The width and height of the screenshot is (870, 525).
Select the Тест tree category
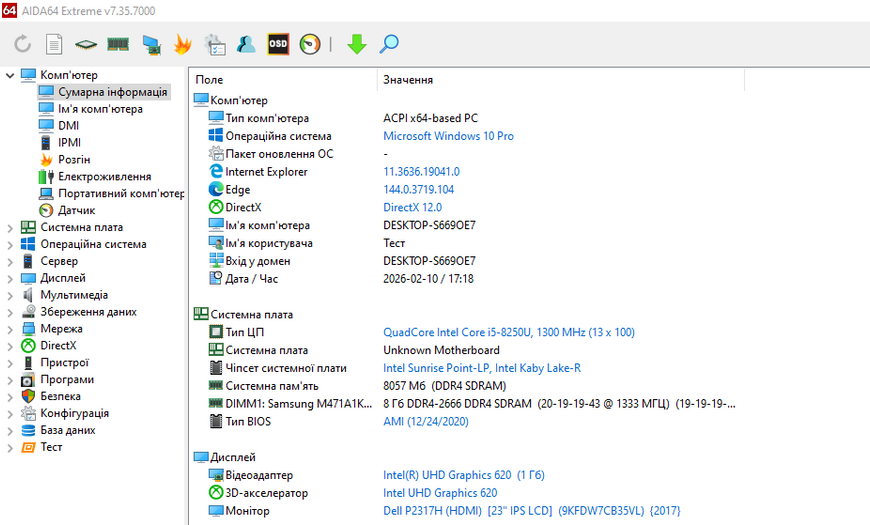(51, 447)
